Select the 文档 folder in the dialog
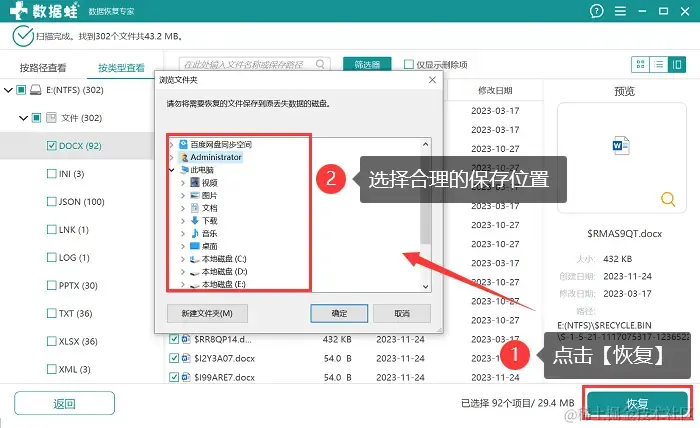700x428 pixels. (x=204, y=208)
